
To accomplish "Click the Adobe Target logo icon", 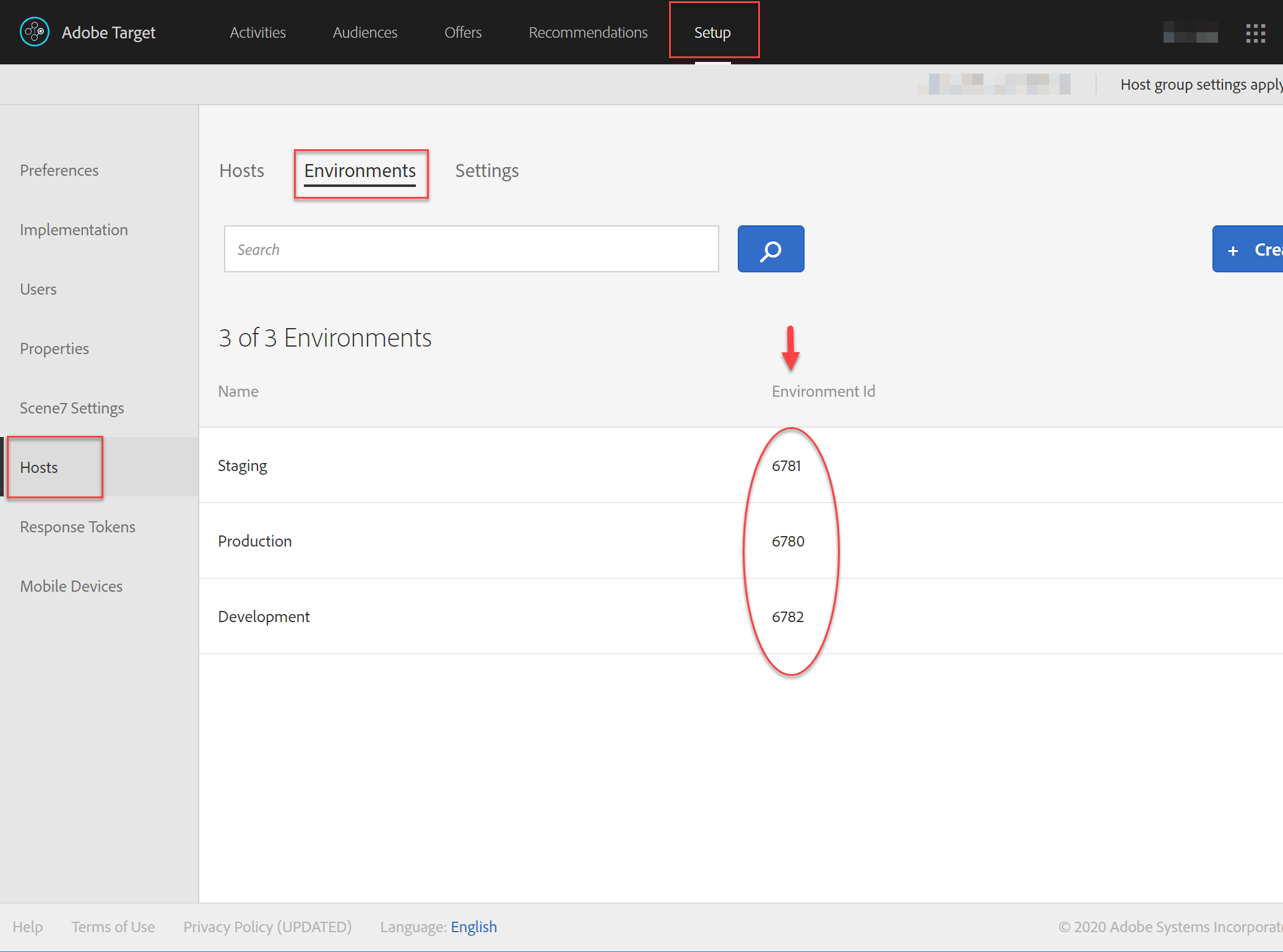I will click(x=34, y=32).
